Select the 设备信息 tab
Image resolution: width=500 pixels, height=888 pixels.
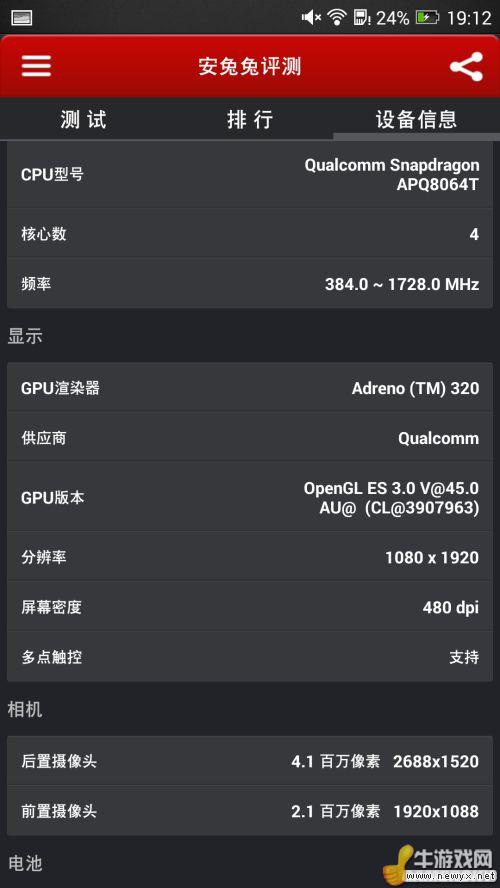pos(416,119)
